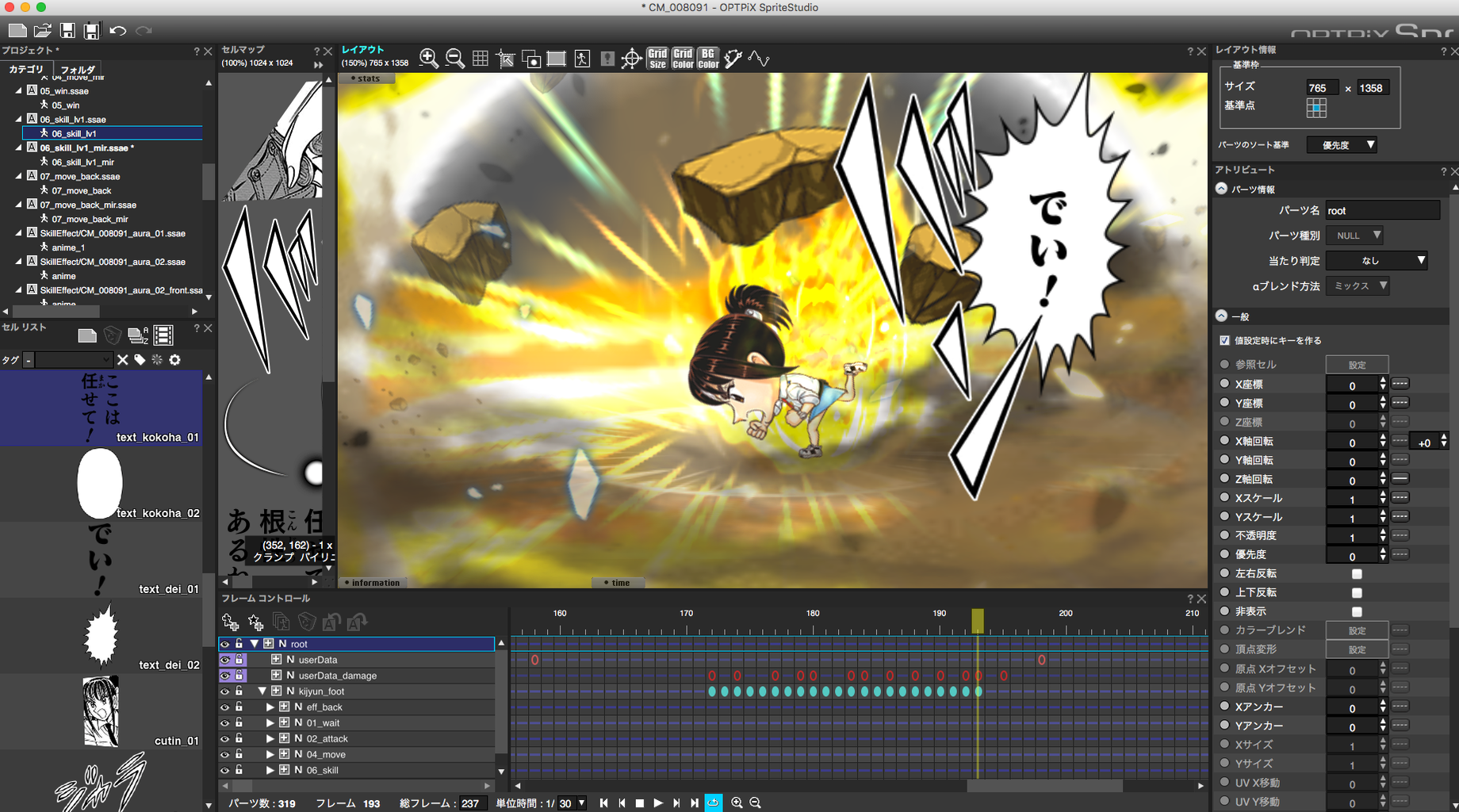
Task: Click the 基準点 anchor grid selector
Action: 1316,108
